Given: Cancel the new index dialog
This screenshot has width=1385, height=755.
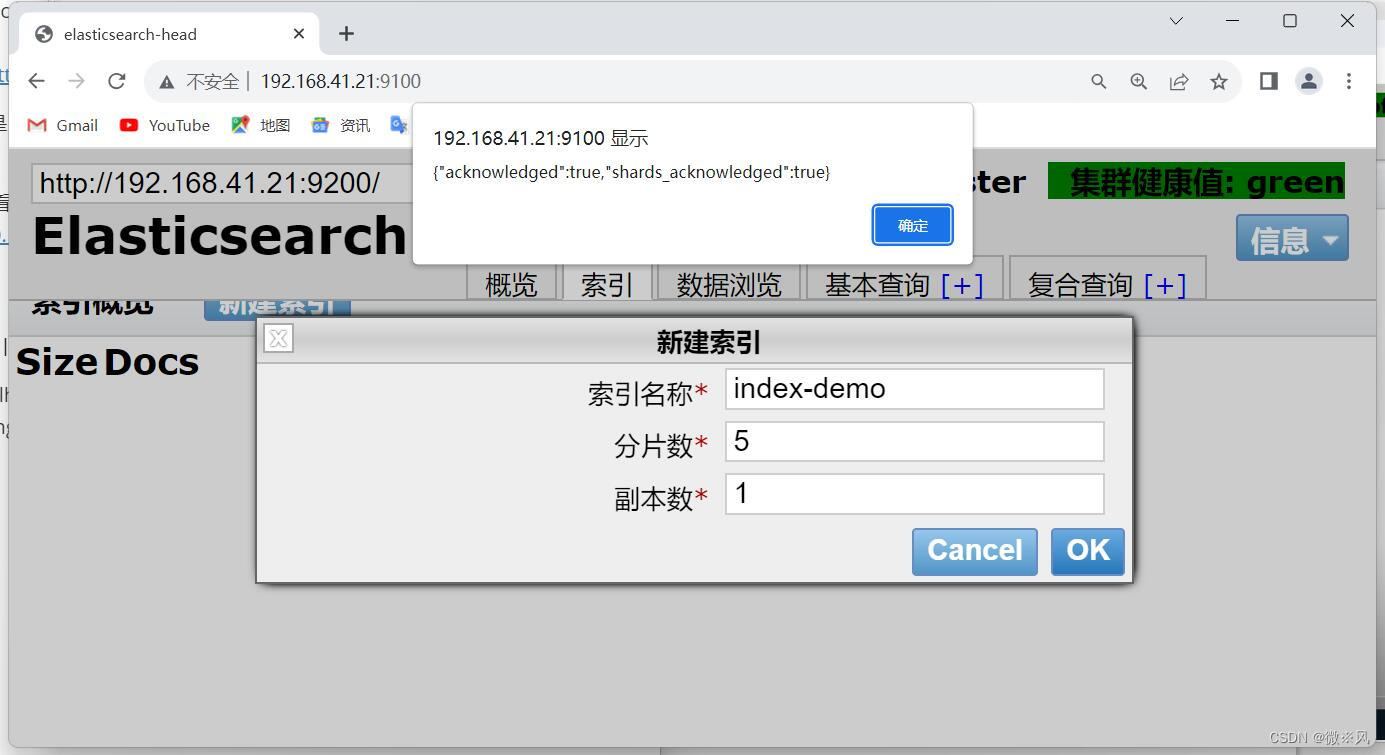Looking at the screenshot, I should click(x=975, y=551).
